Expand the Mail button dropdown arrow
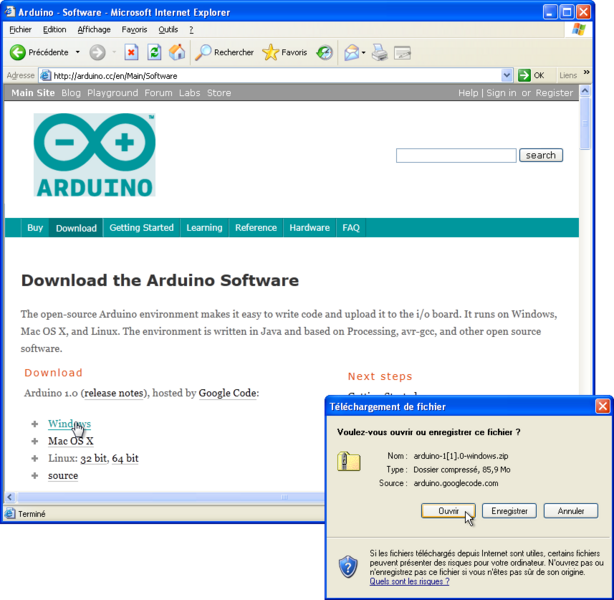 pyautogui.click(x=365, y=52)
